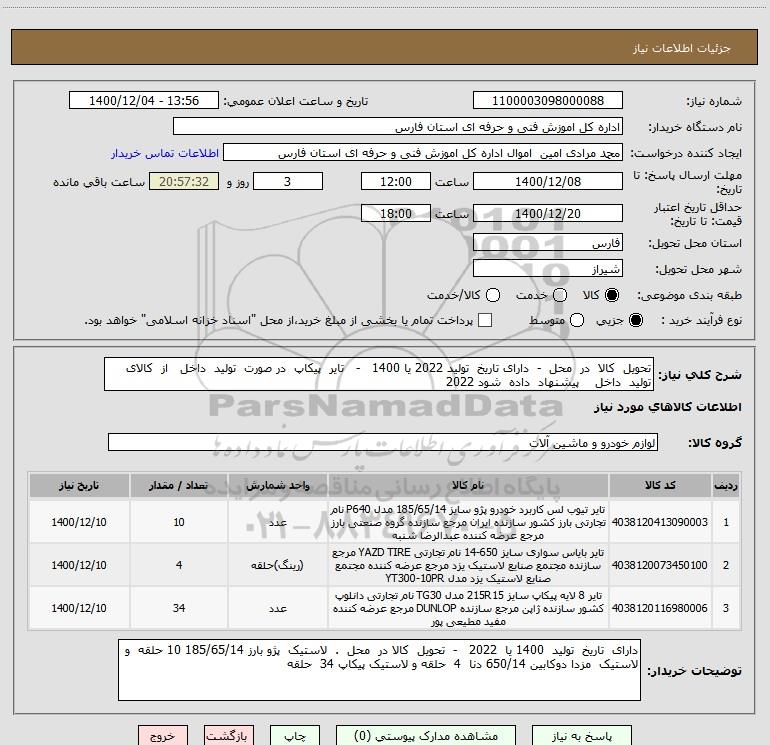Click the response deadline date 1400/12/08
This screenshot has width=770, height=745.
548,181
